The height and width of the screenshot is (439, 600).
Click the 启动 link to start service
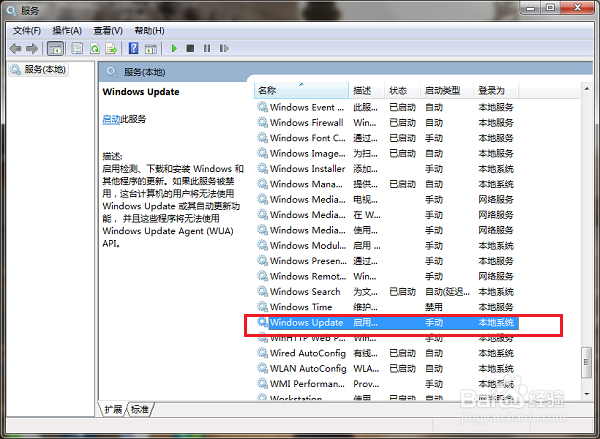[111, 119]
